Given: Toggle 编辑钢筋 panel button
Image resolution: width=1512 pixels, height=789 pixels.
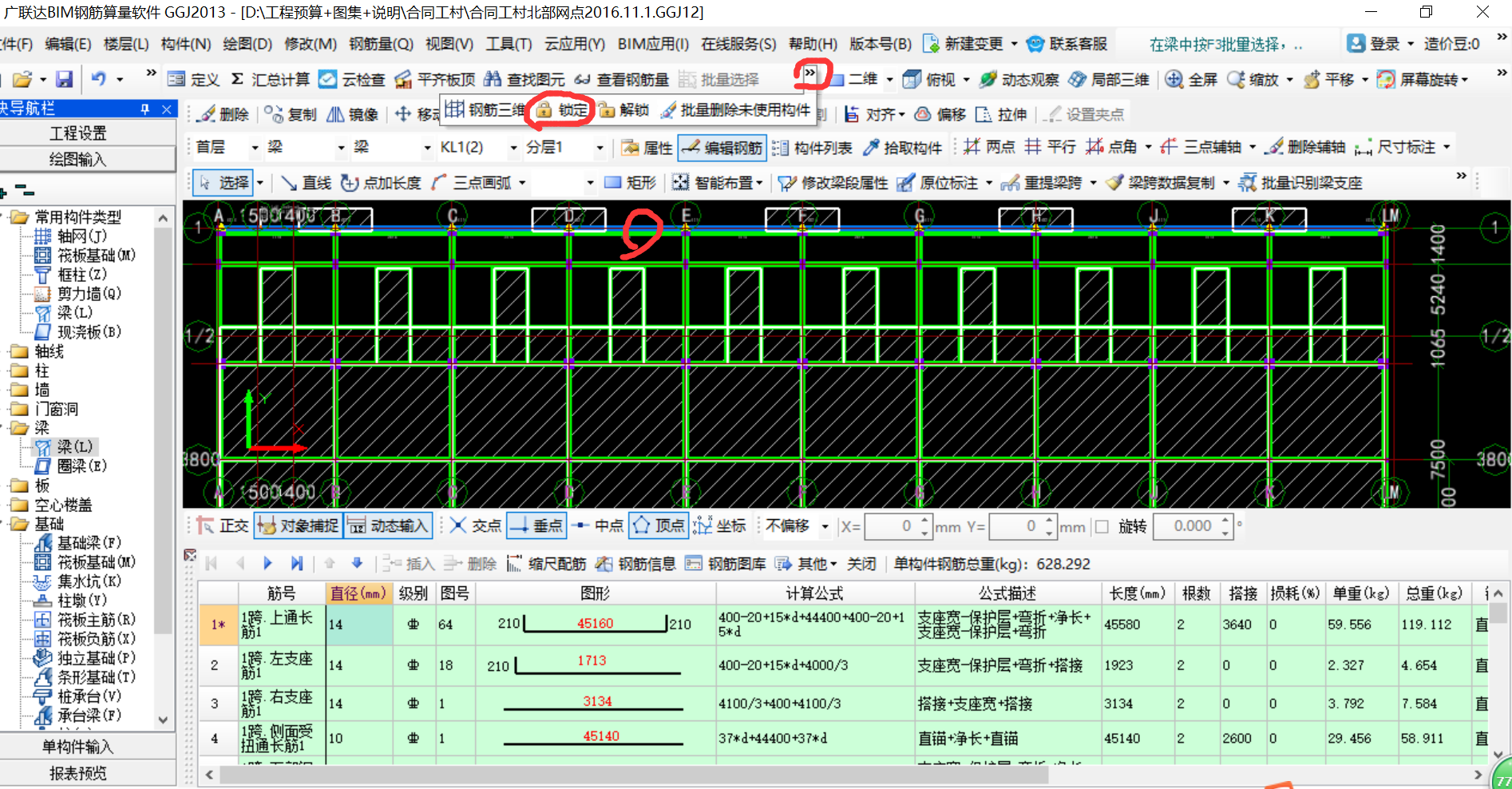Looking at the screenshot, I should [722, 148].
